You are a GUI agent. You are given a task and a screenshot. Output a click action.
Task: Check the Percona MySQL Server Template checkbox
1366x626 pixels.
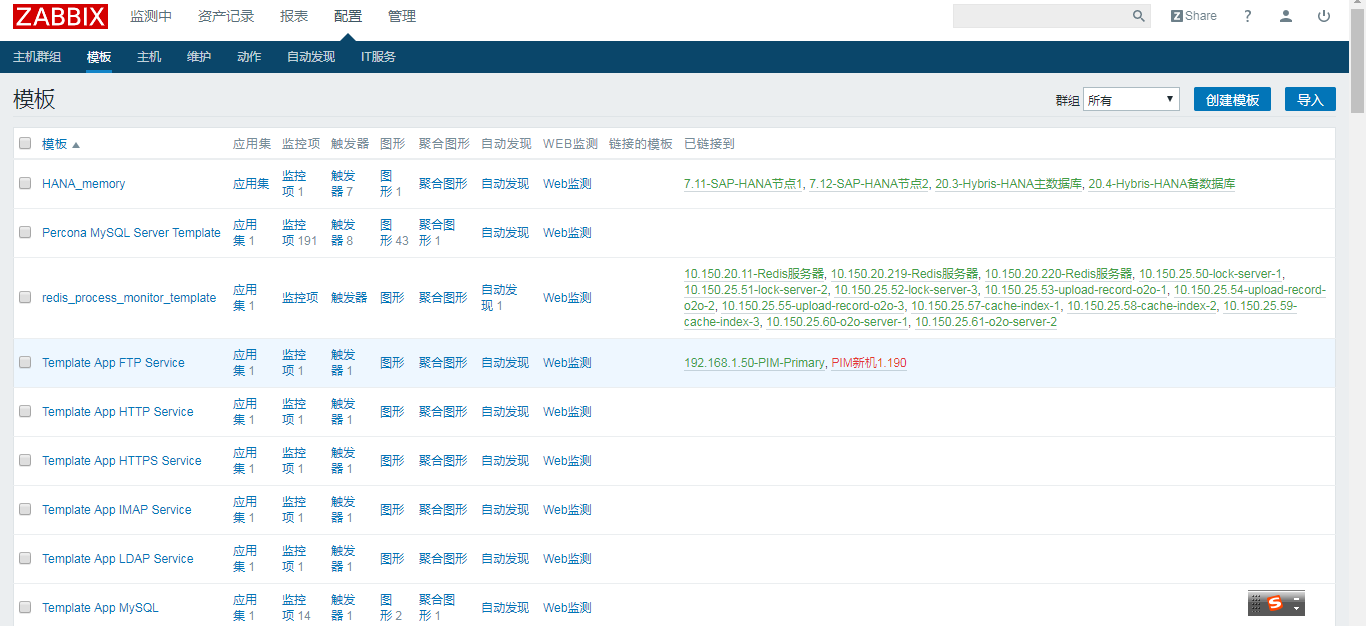click(25, 233)
